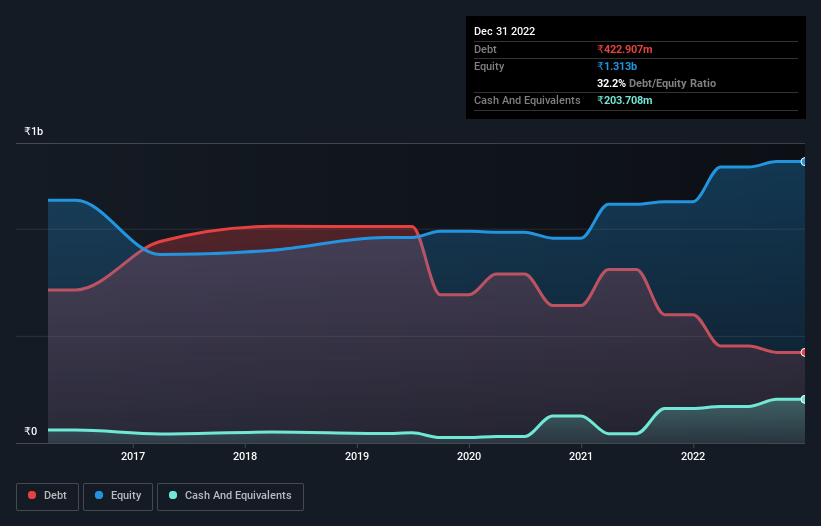Select the 2018 x-axis label
Viewport: 821px width, 526px height.
tap(245, 456)
